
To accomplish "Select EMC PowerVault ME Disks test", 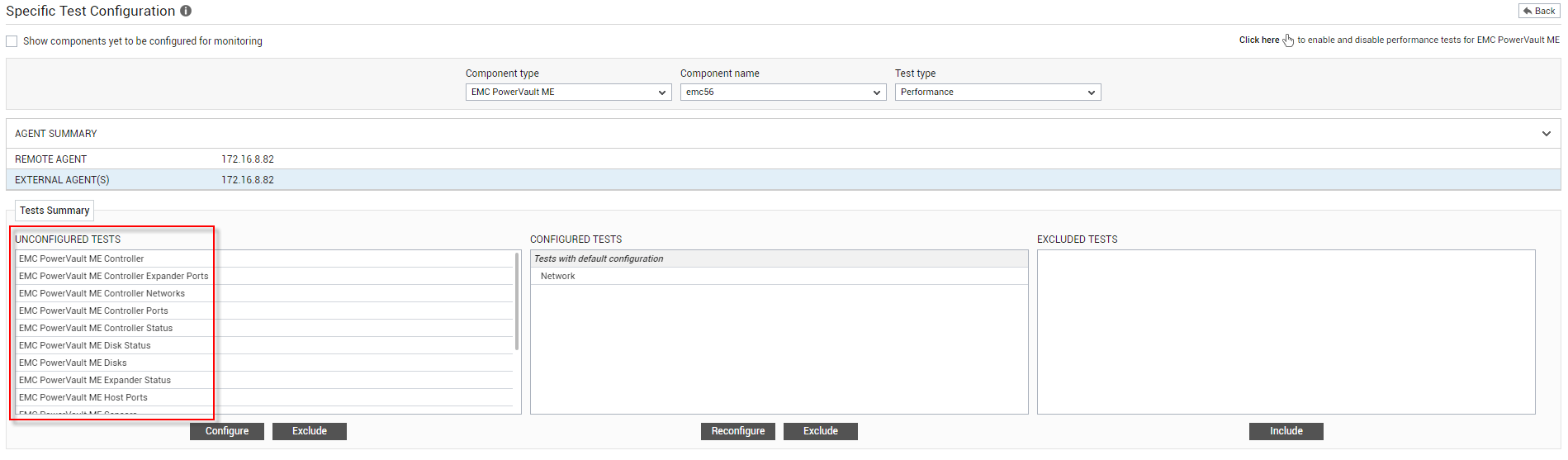I will click(x=264, y=363).
